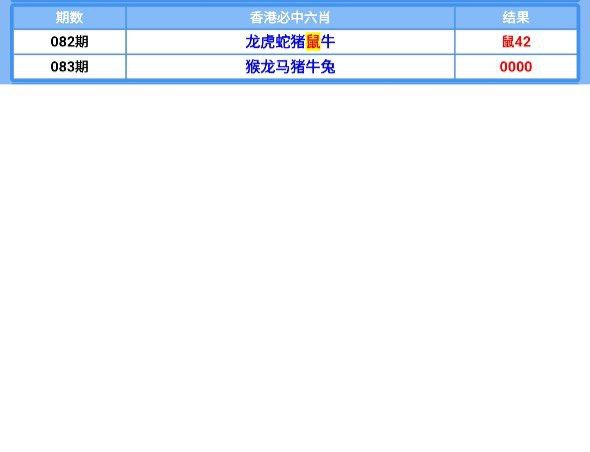Click the 兔 character in 083期 row
Screen dimensions: 590x452
(328, 67)
